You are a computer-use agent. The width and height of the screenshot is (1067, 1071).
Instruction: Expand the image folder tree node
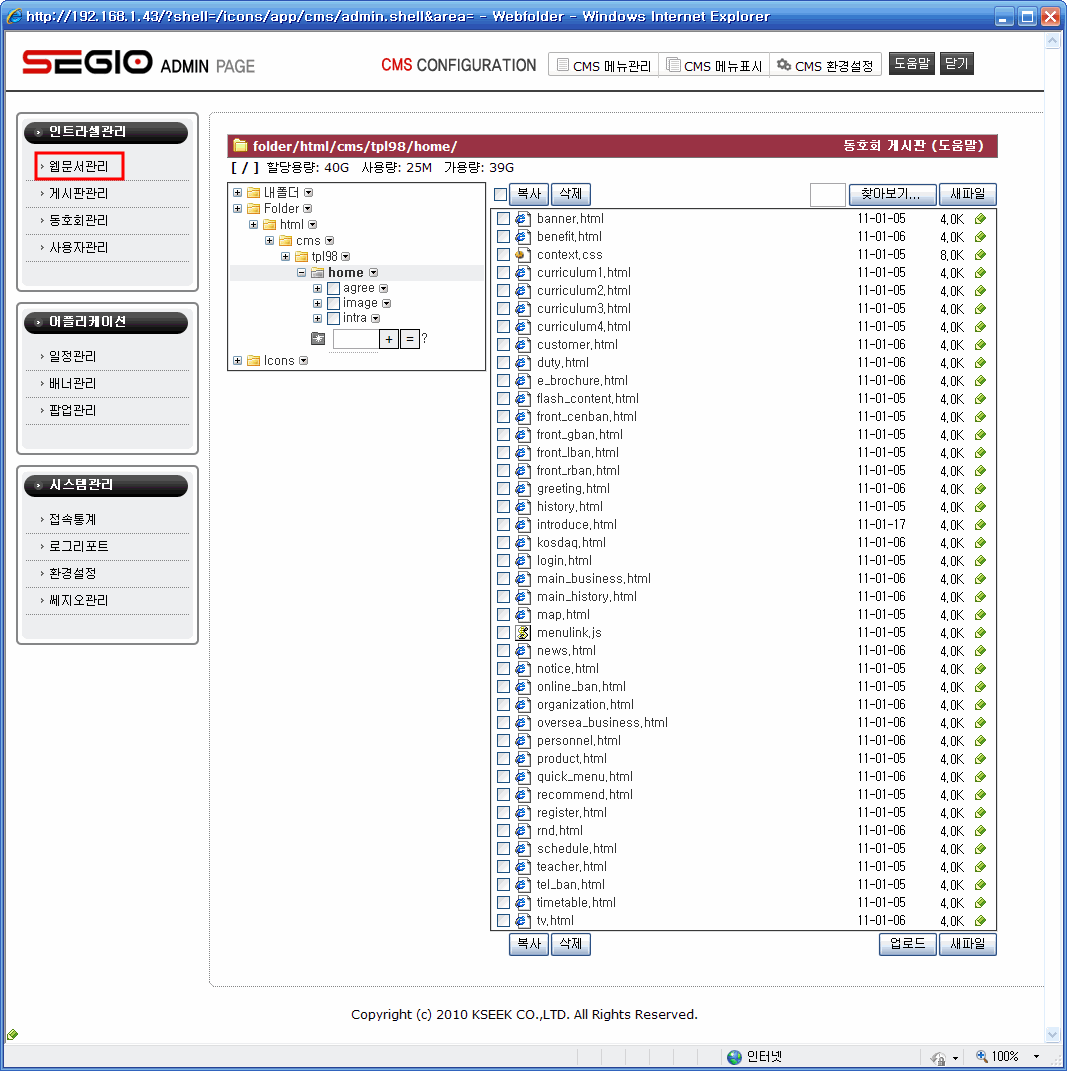[318, 303]
